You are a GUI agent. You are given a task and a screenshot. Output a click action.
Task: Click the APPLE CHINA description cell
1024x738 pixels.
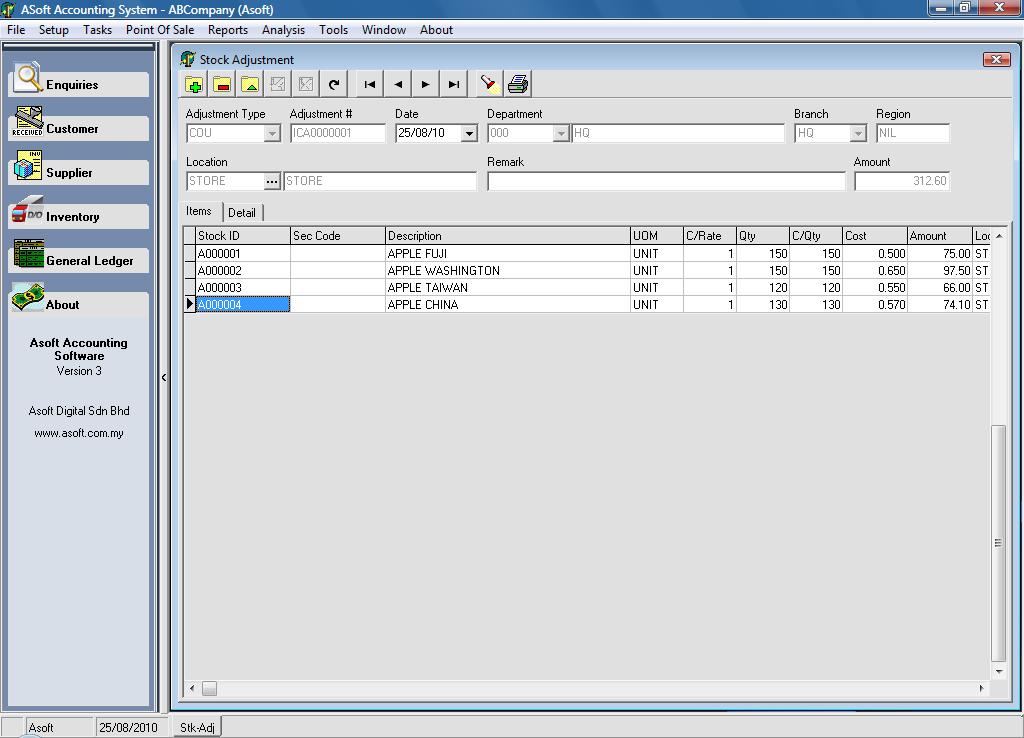pyautogui.click(x=507, y=304)
